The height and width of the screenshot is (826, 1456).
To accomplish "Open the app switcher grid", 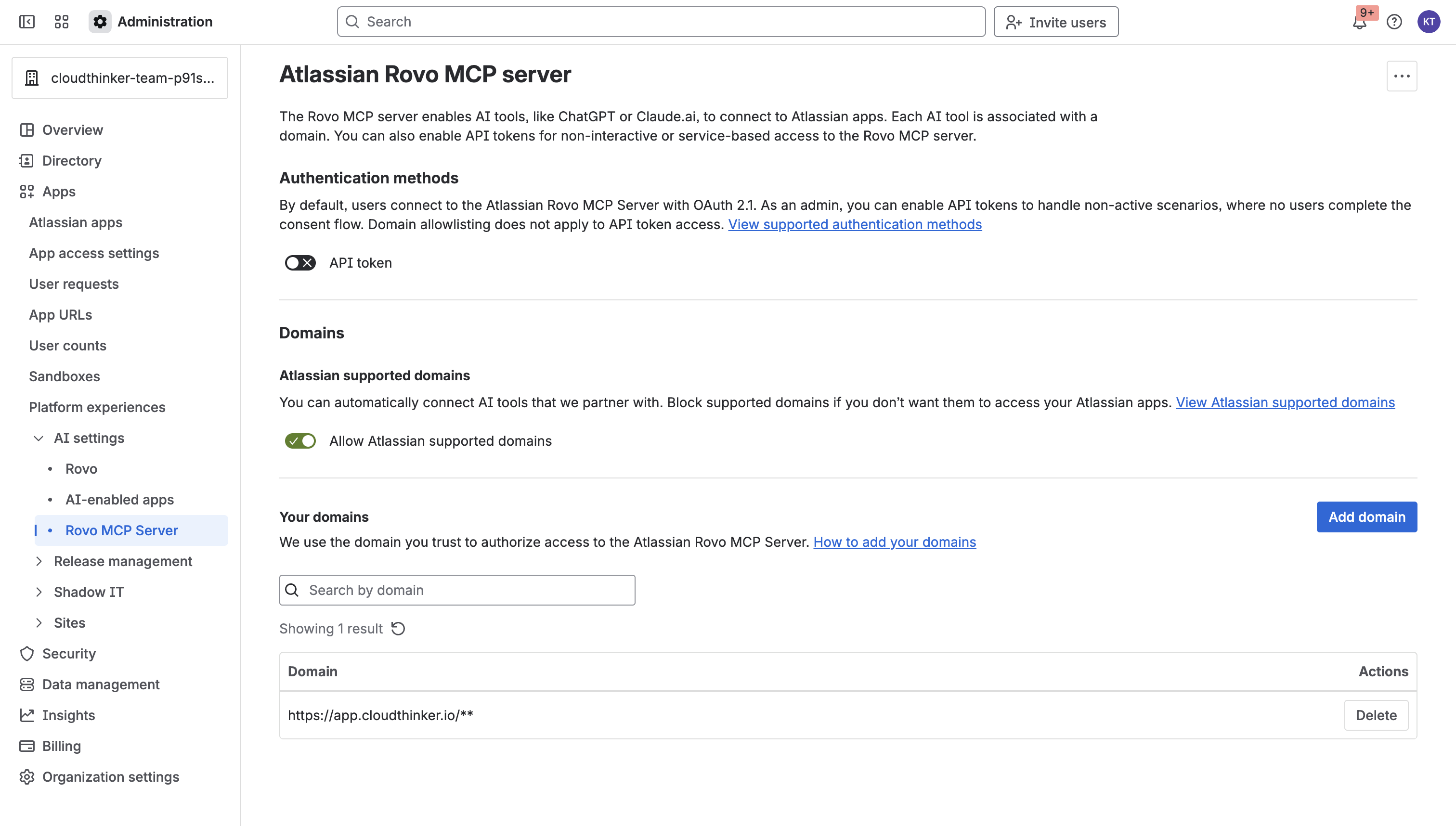I will click(61, 22).
